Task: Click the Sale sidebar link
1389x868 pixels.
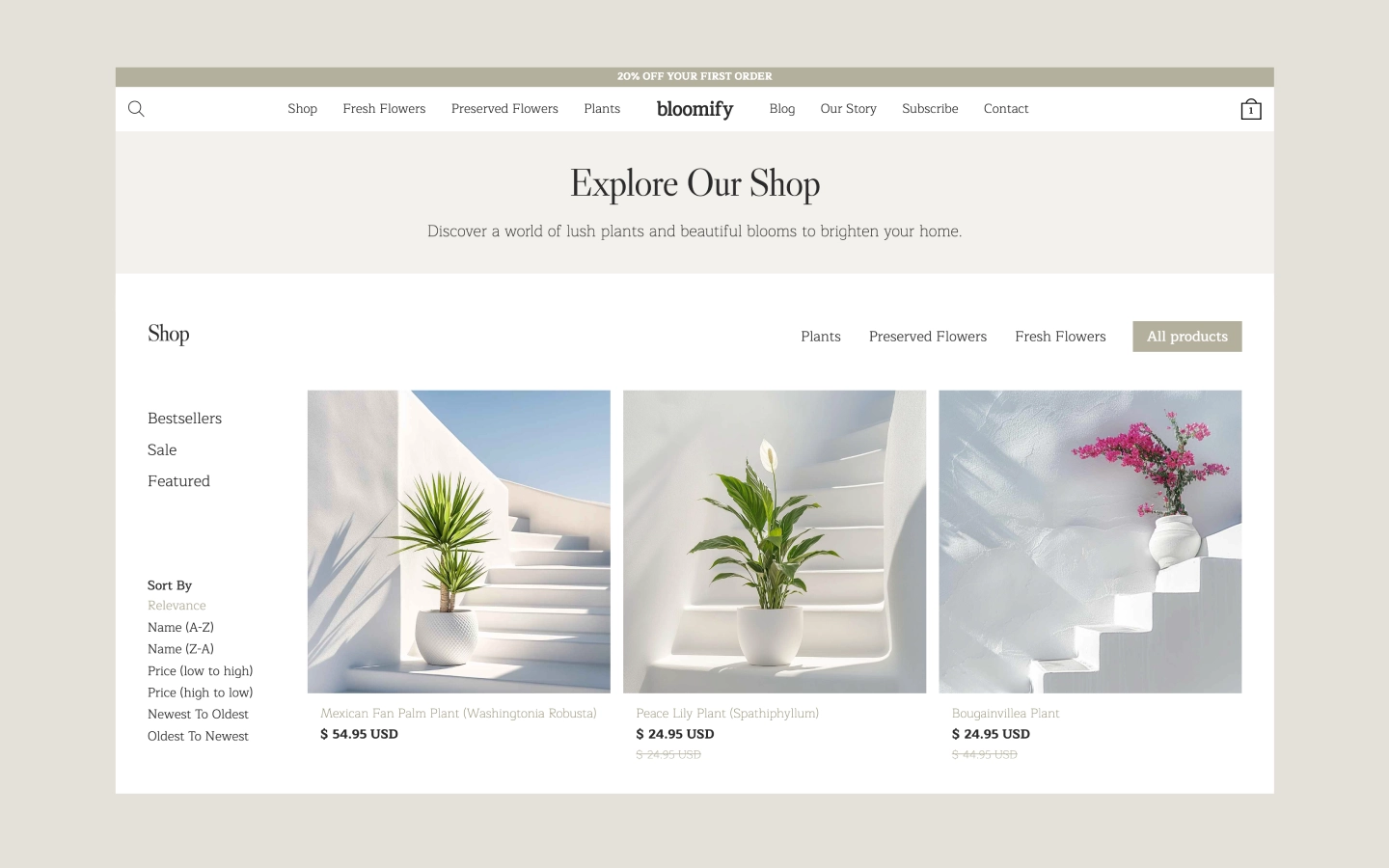Action: click(x=162, y=450)
